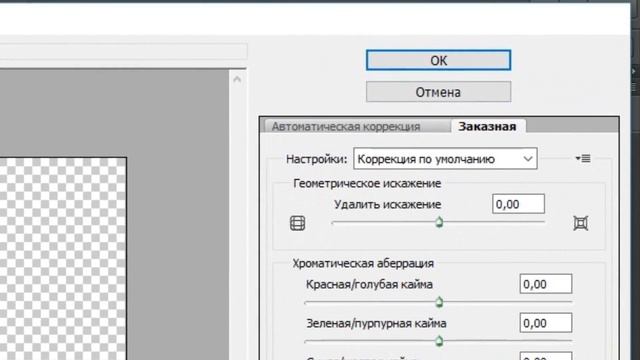640x360 pixels.
Task: Click the Настройки label text
Action: (316, 159)
